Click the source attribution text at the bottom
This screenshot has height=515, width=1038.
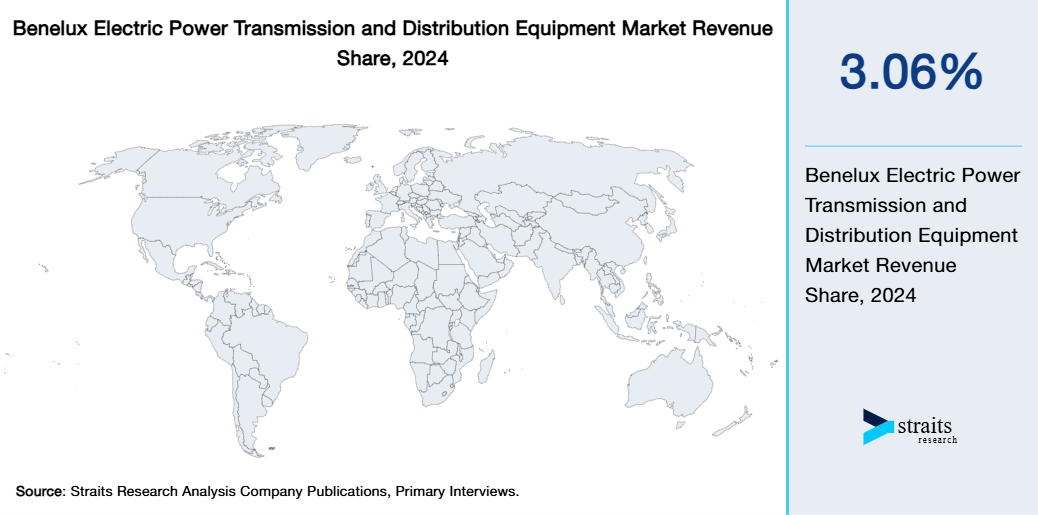[267, 492]
